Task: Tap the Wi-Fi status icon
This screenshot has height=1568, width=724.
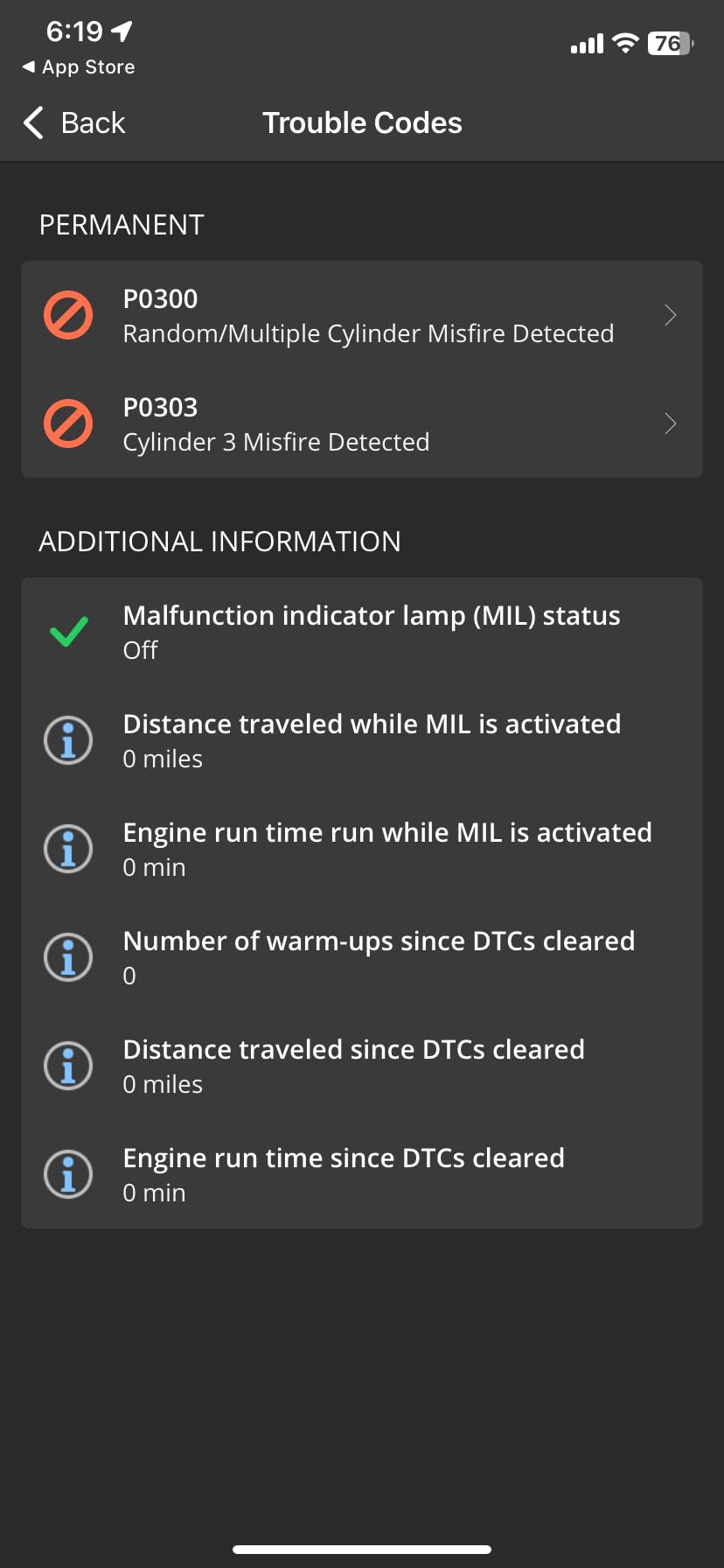Action: point(625,43)
